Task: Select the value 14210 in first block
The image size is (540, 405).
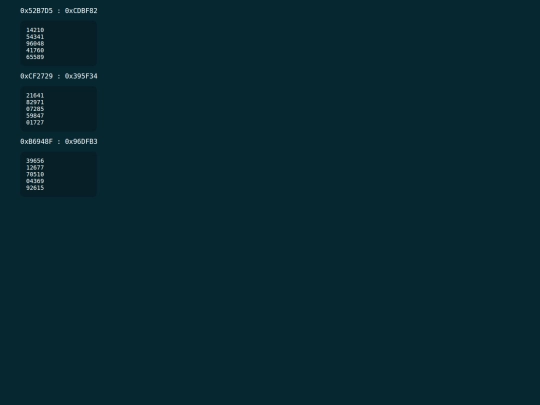Action: pos(35,30)
